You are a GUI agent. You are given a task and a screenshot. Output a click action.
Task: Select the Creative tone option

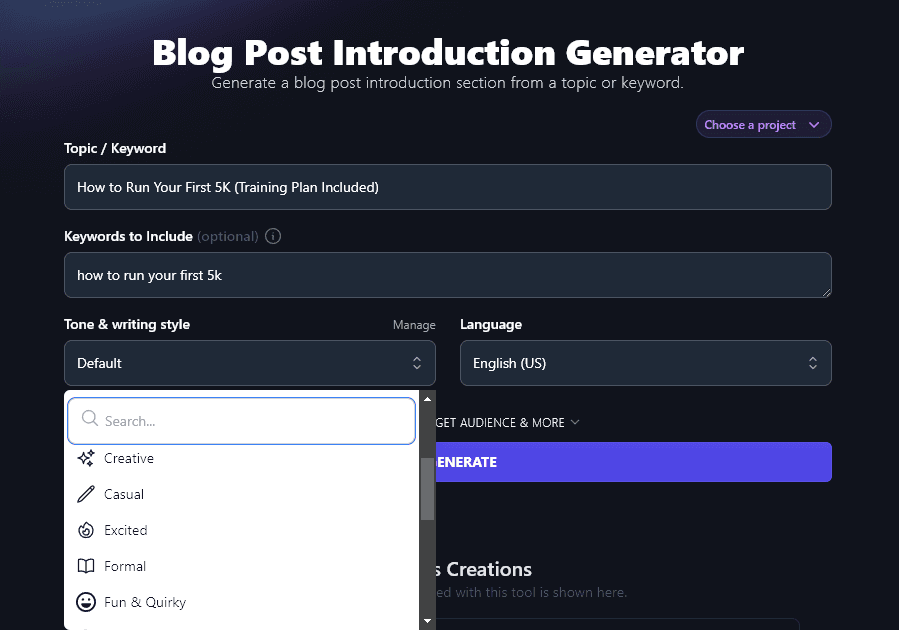tap(129, 458)
